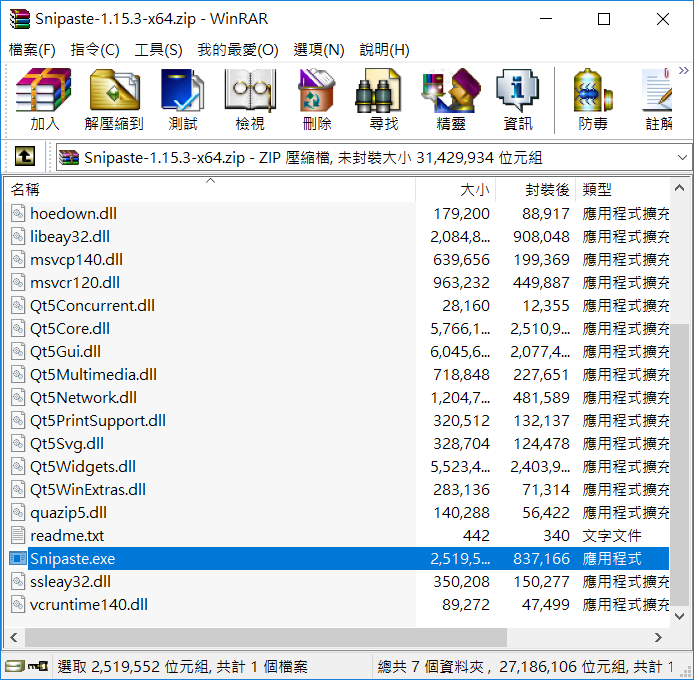Click the archive path field text
Image resolution: width=694 pixels, height=680 pixels.
pos(312,158)
